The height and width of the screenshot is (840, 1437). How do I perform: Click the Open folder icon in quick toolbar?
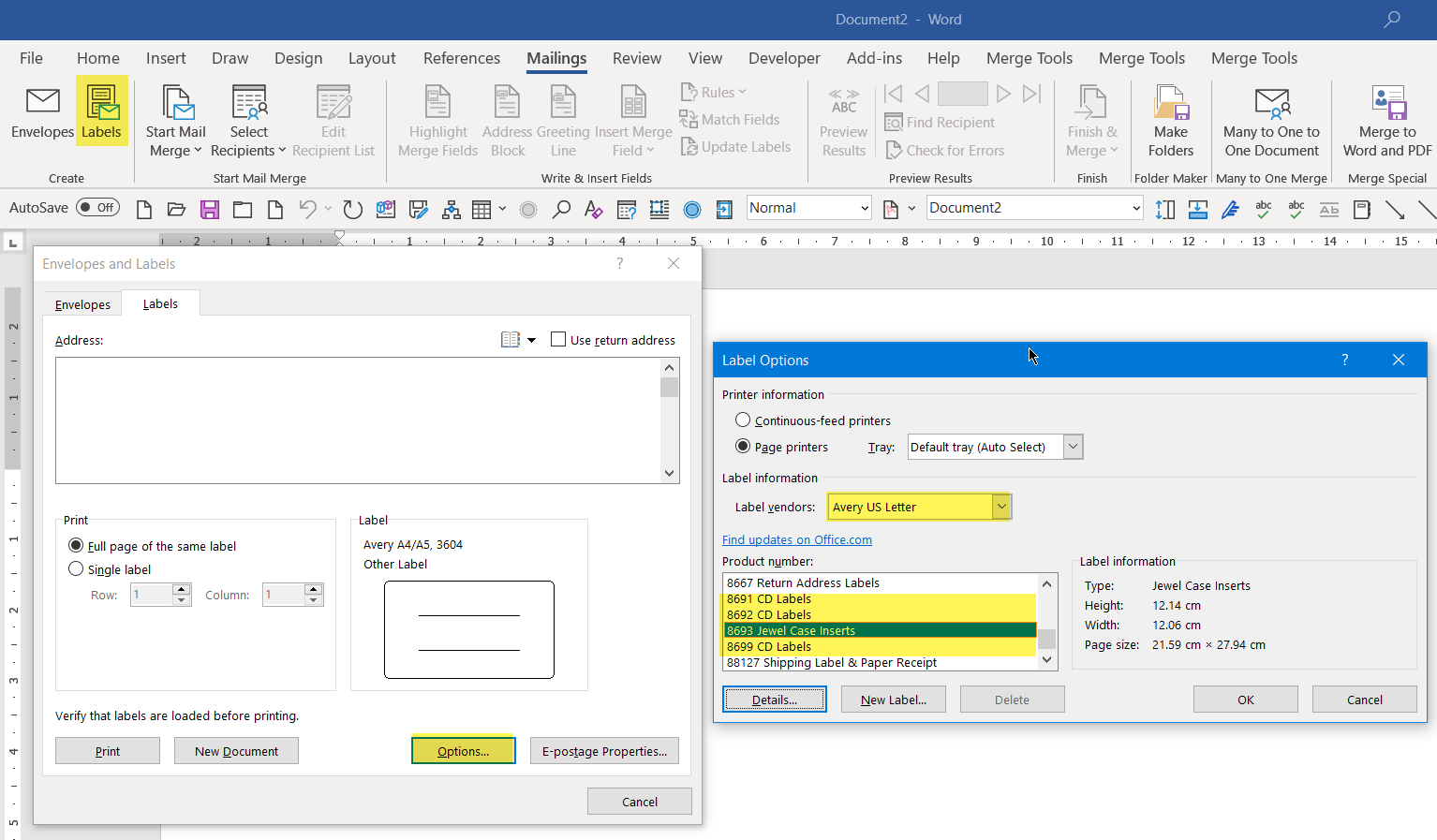tap(176, 209)
